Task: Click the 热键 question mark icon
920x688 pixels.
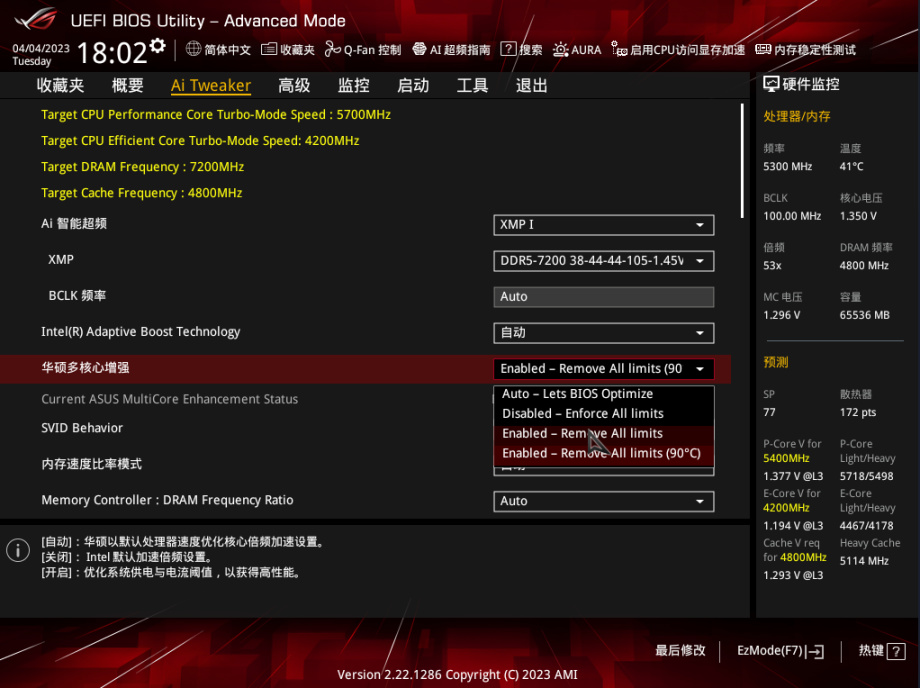Action: (x=896, y=651)
